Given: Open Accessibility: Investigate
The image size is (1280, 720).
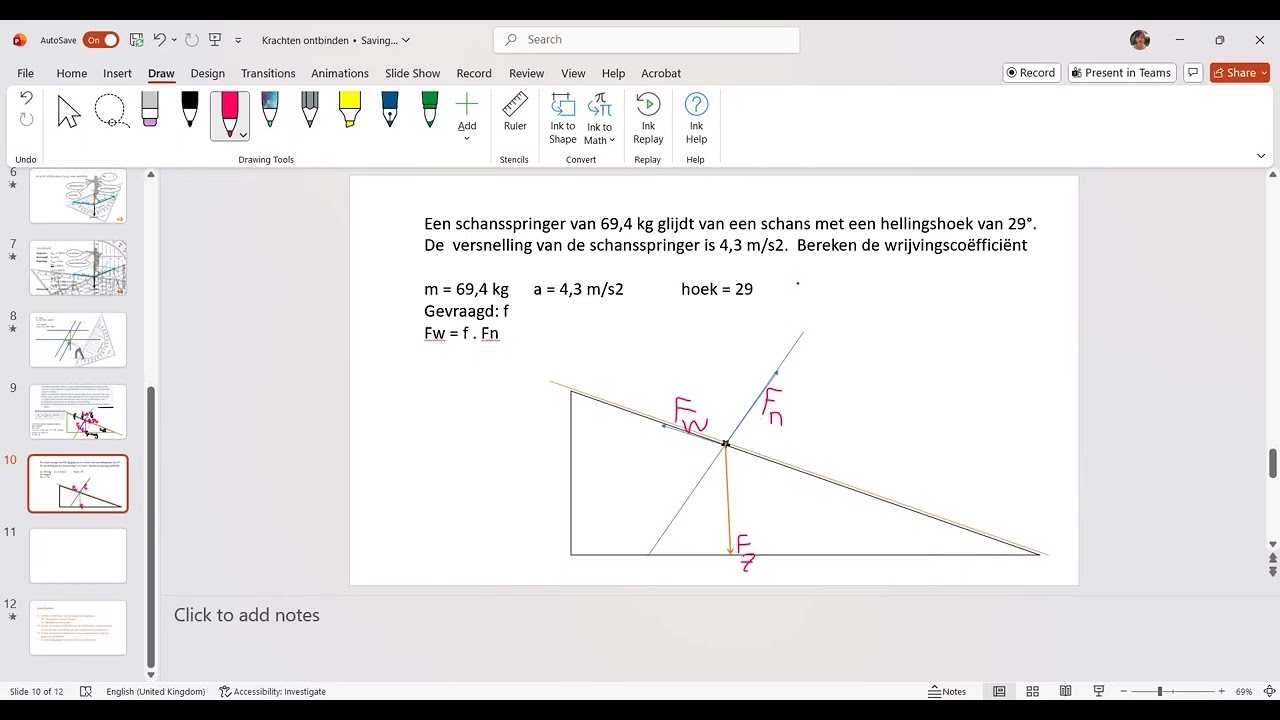Looking at the screenshot, I should pos(272,691).
